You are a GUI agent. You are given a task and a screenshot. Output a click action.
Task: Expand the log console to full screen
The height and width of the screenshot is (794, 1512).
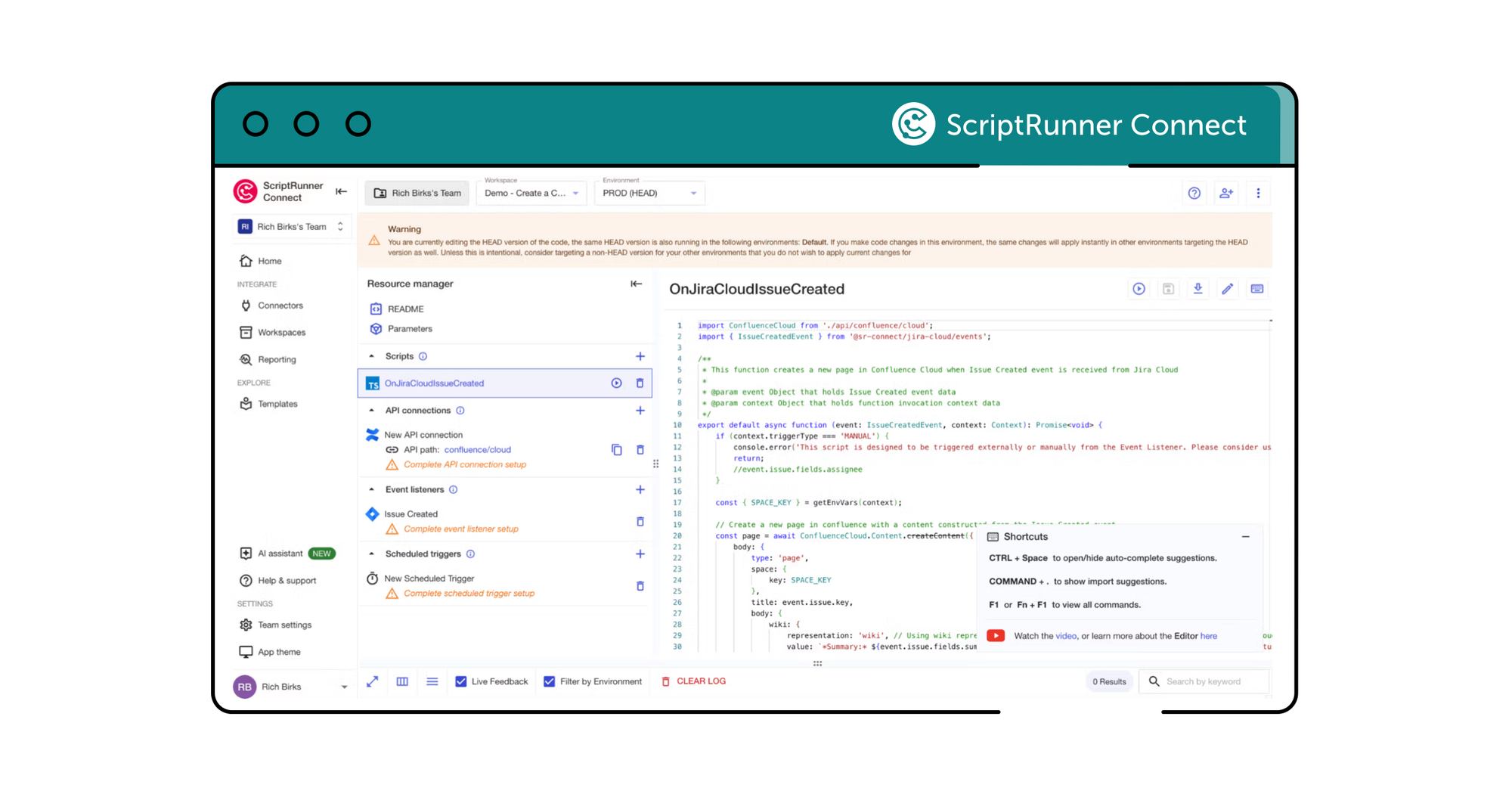click(x=372, y=682)
